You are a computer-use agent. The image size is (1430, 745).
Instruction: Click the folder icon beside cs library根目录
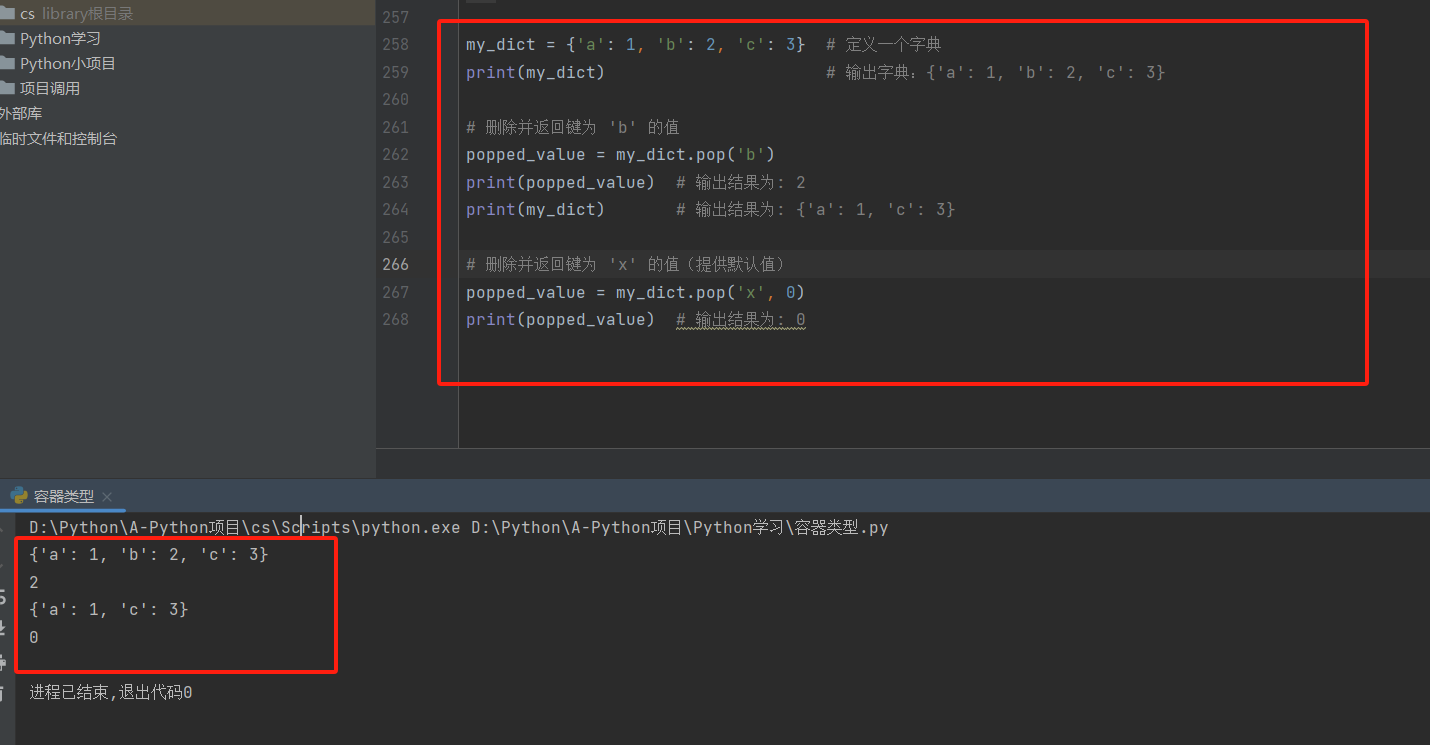[x=6, y=13]
